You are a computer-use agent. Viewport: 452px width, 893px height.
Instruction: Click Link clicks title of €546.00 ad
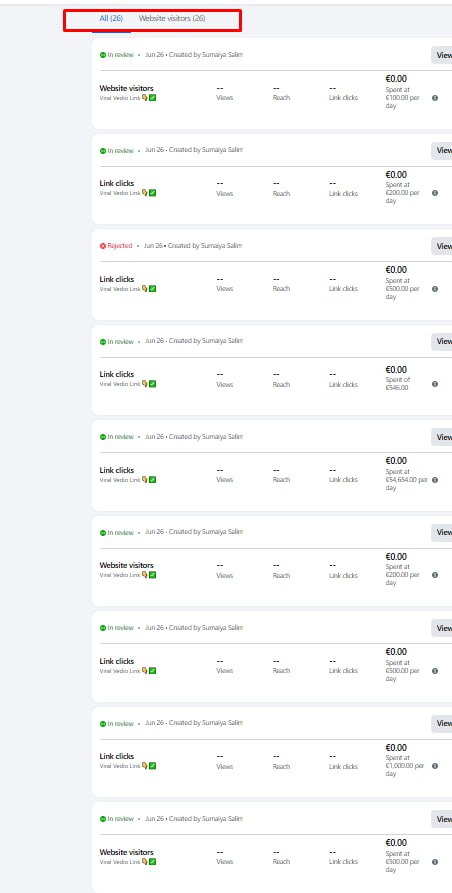pyautogui.click(x=117, y=374)
